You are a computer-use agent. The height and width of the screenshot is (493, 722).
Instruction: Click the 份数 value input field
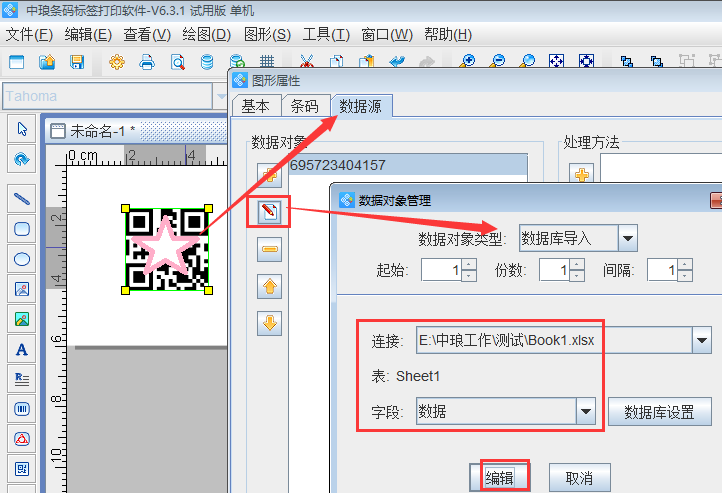point(554,270)
